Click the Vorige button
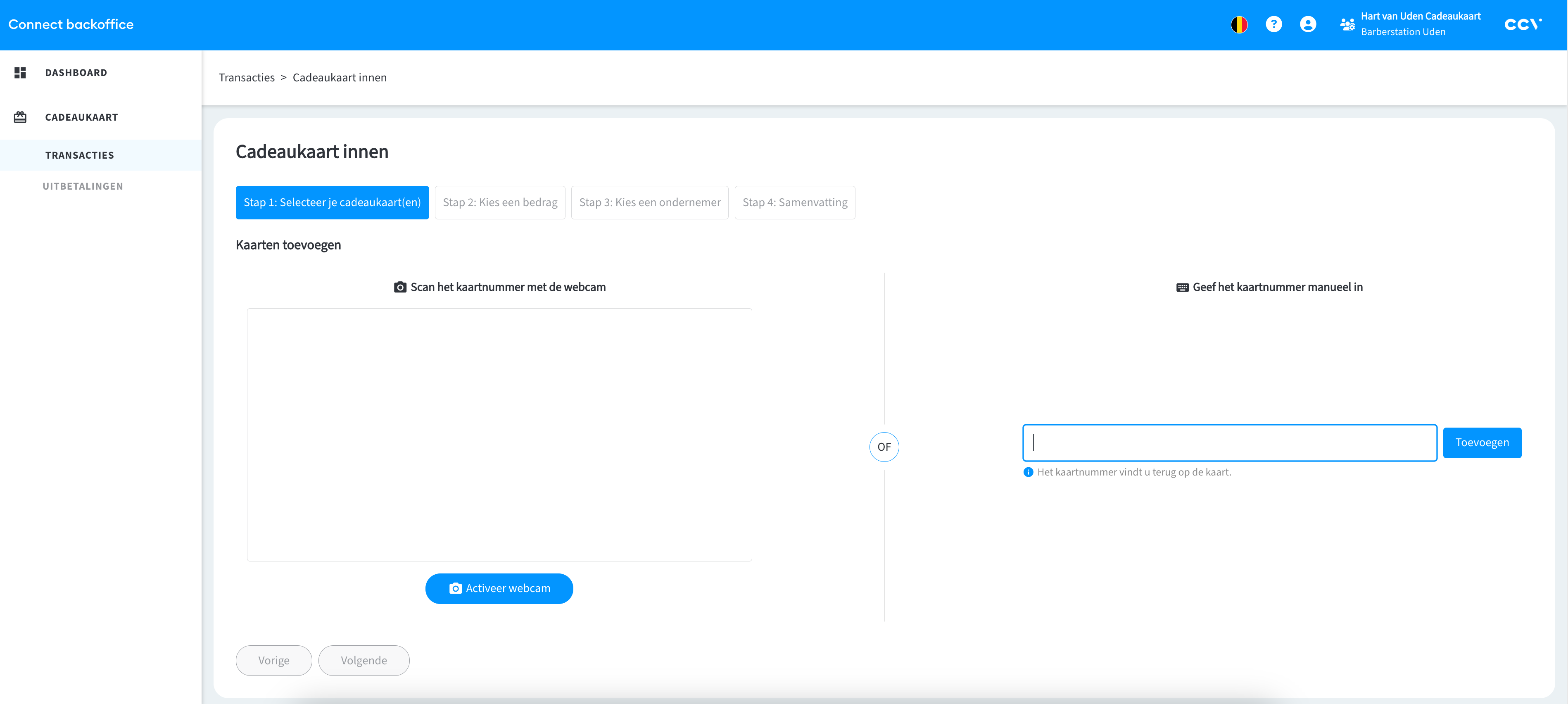This screenshot has width=1568, height=704. point(274,660)
